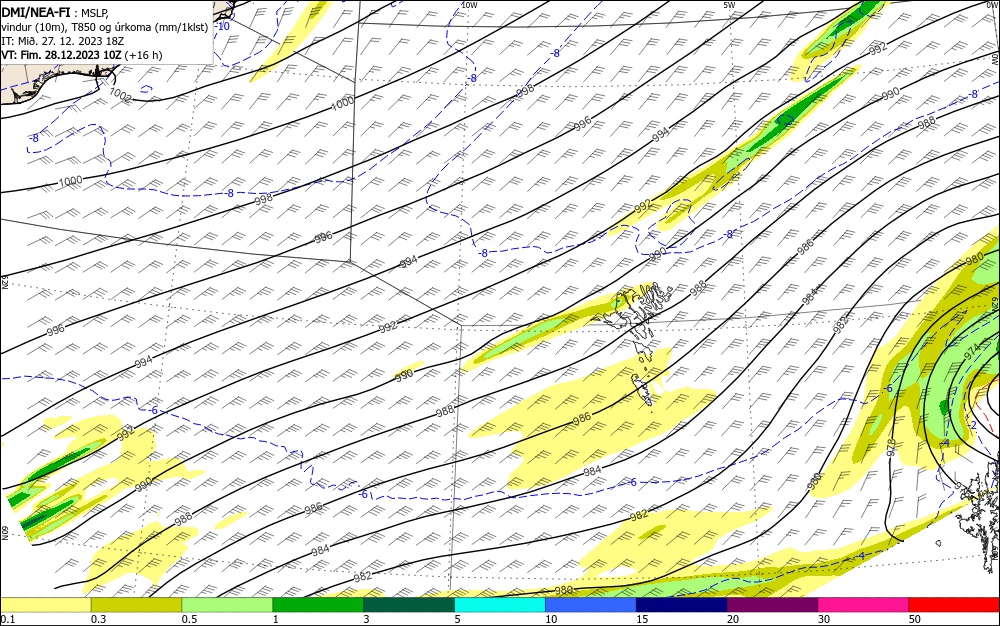Click the pink 30–50 legend swatch
Screen dimensions: 1000x626
(864, 605)
